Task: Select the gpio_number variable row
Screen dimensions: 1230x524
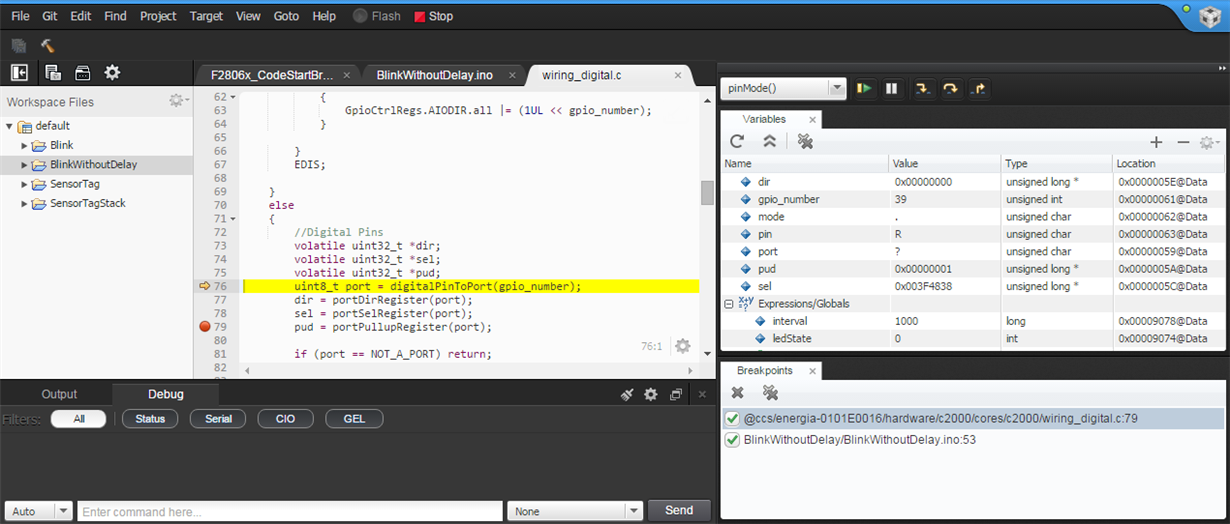Action: tap(972, 199)
